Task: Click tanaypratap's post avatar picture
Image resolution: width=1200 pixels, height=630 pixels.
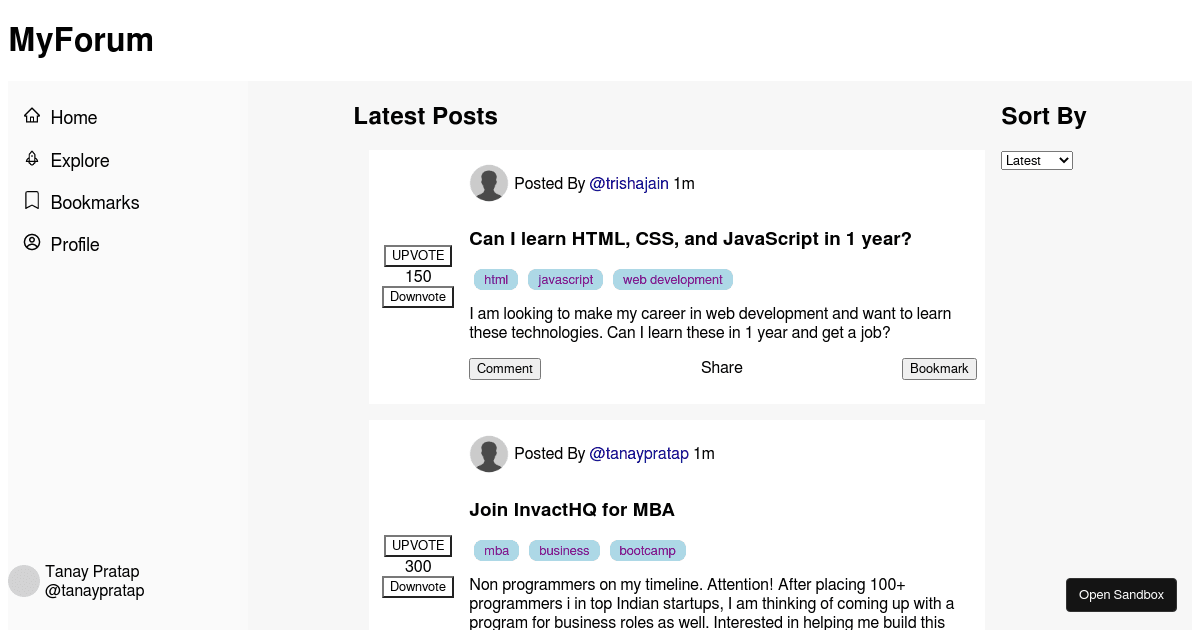Action: (489, 453)
